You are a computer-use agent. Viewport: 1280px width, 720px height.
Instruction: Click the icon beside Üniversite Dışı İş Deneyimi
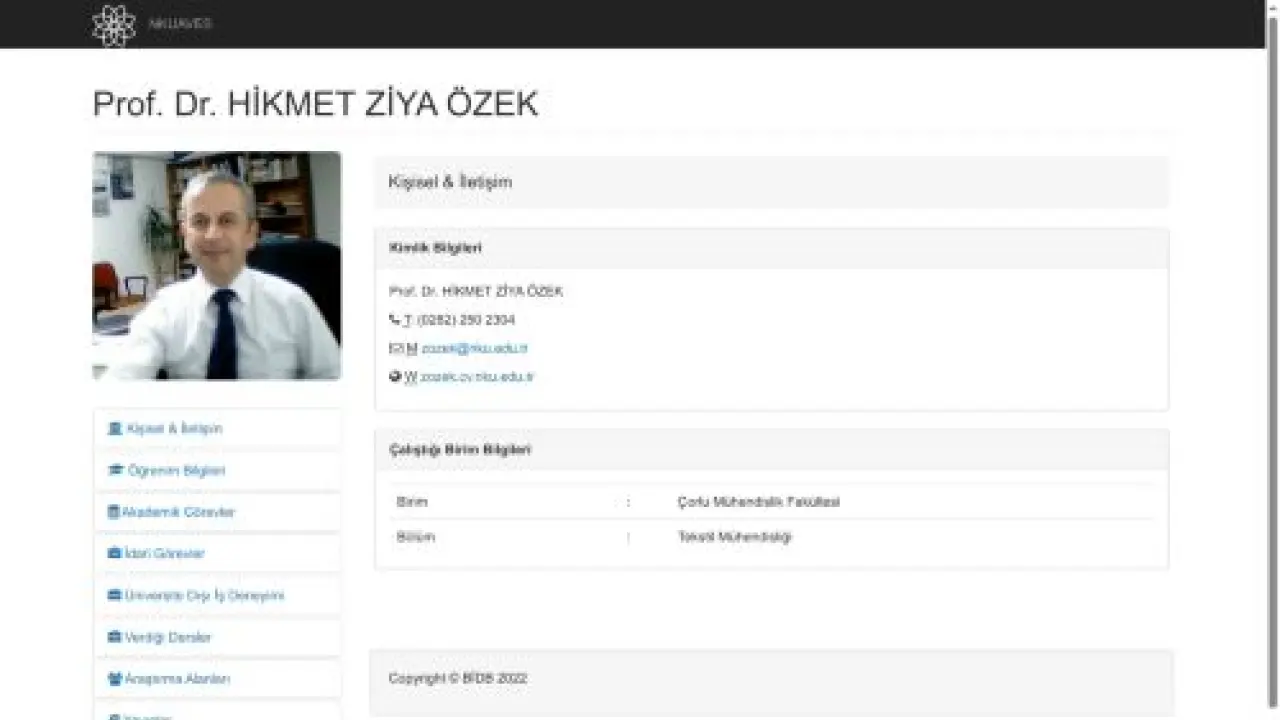[114, 596]
